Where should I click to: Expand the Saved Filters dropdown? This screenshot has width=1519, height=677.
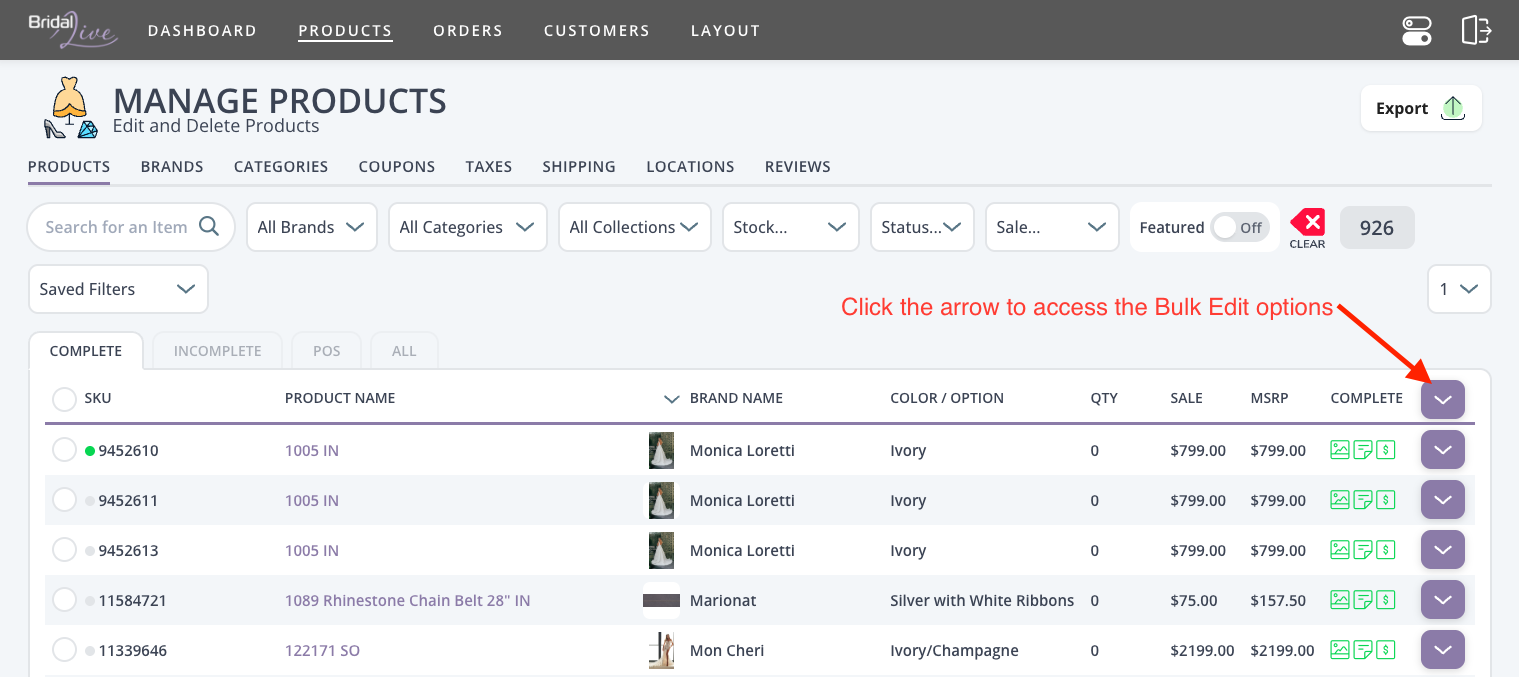118,289
